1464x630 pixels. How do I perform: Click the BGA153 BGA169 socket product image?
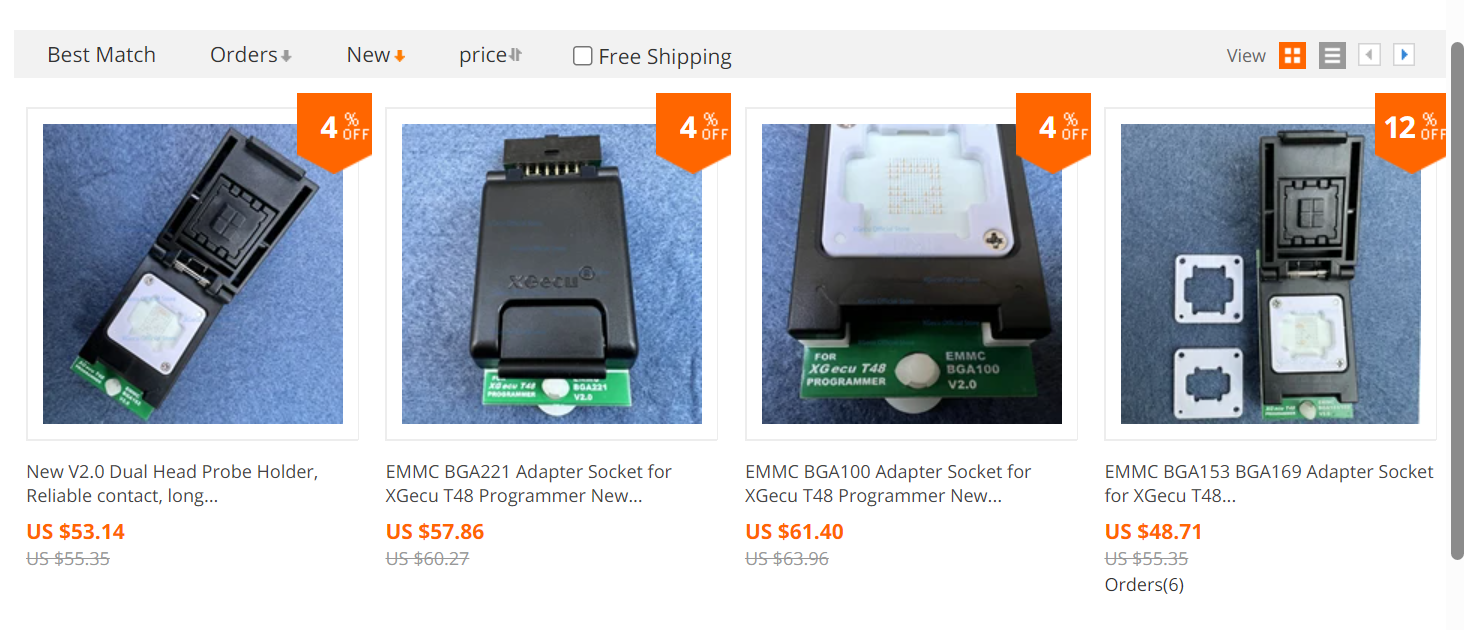1270,274
